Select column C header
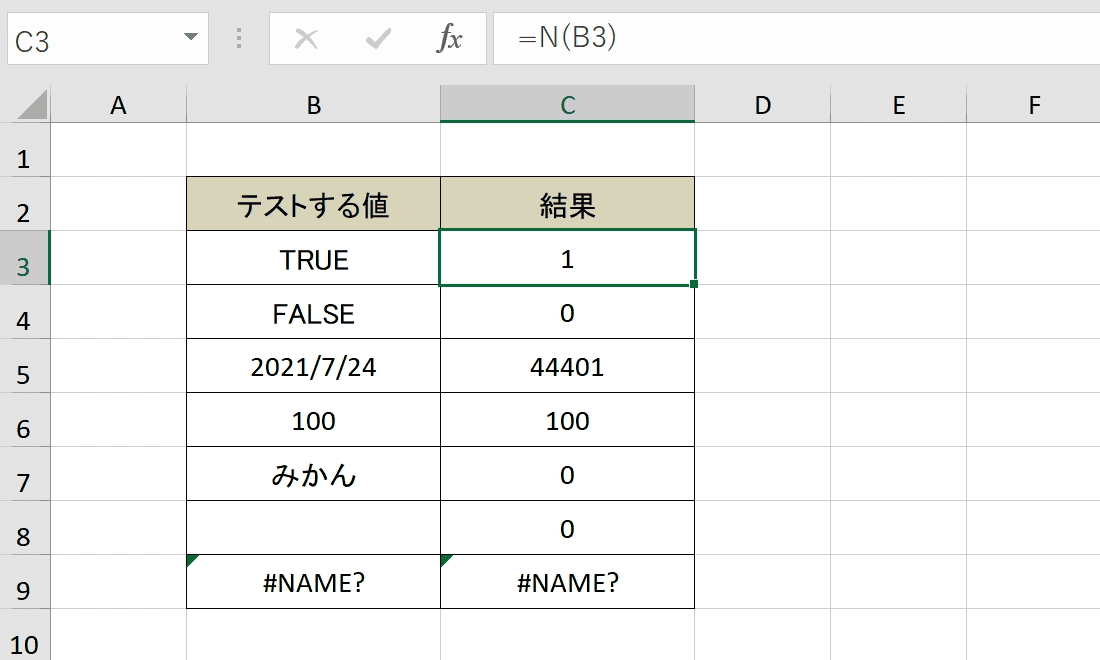The height and width of the screenshot is (660, 1100). pos(568,105)
